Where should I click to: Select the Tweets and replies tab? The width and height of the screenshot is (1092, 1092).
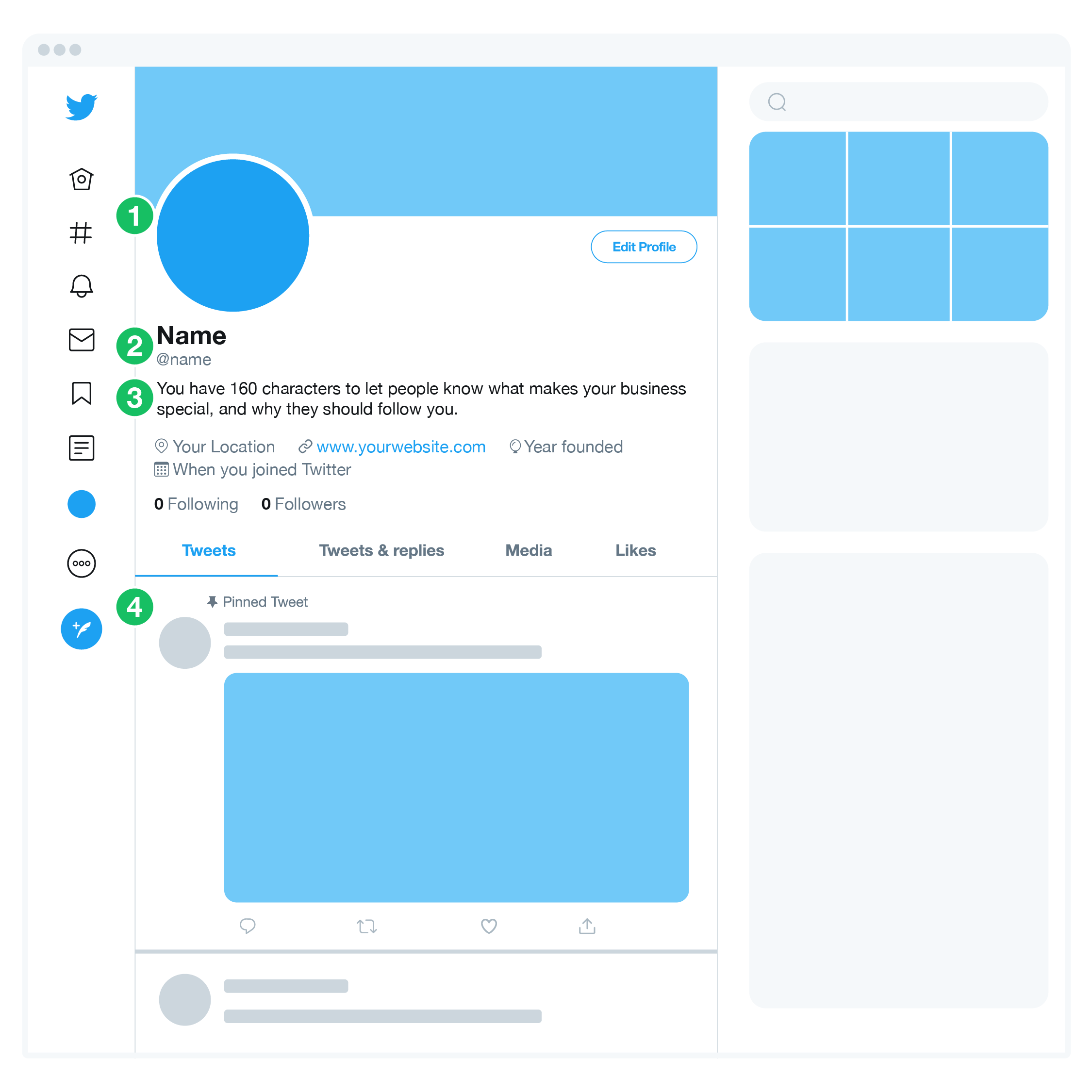pyautogui.click(x=380, y=549)
